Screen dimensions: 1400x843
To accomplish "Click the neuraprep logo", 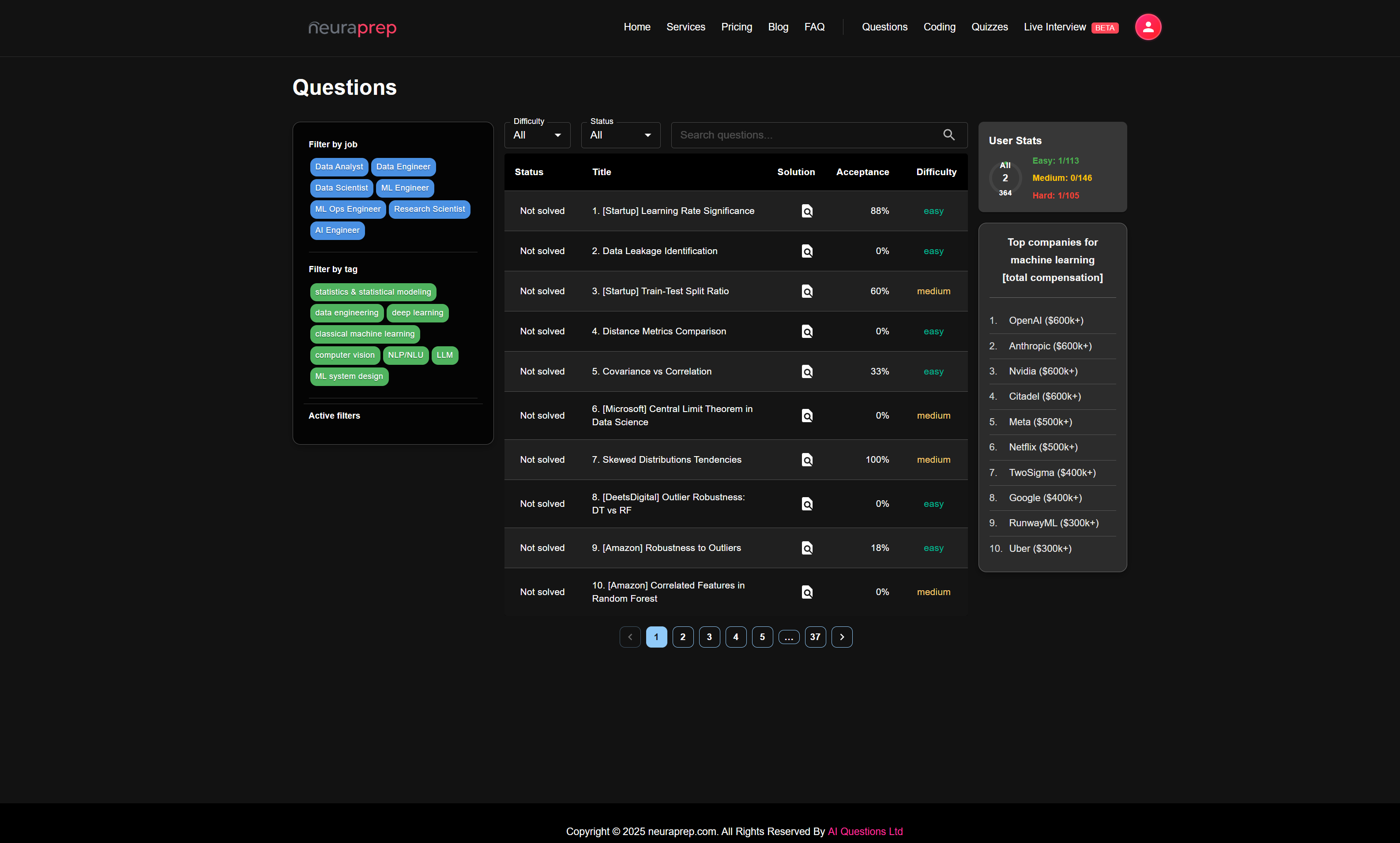I will pyautogui.click(x=352, y=27).
